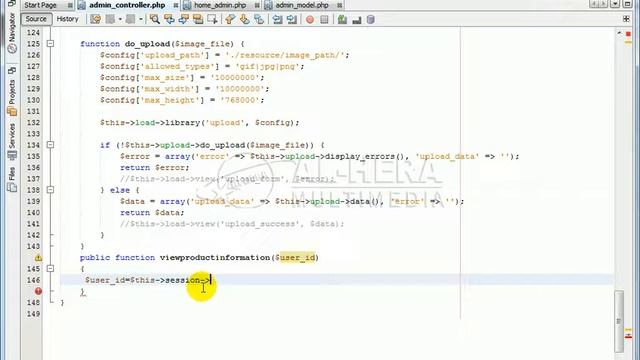Collapse else block fold at line 138

50,190
